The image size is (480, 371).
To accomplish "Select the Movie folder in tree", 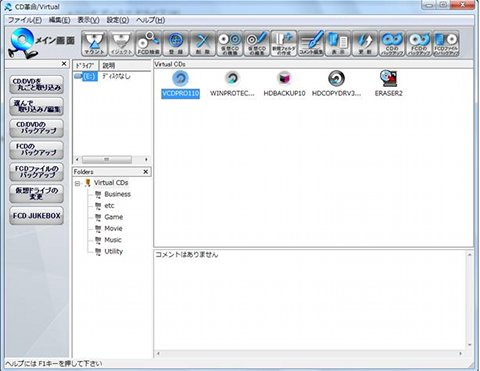I will 113,228.
